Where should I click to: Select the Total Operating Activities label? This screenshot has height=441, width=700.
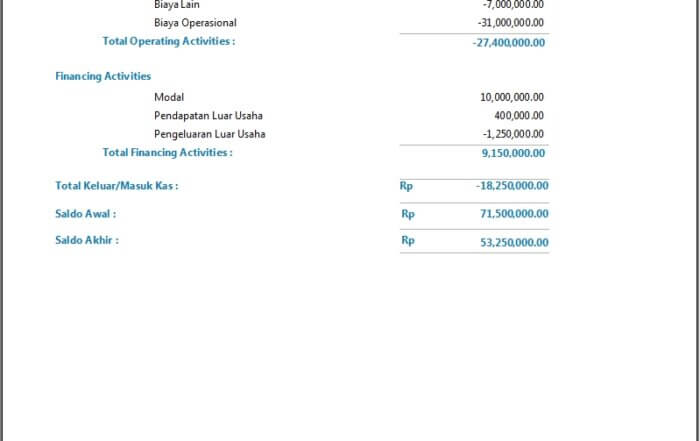[169, 41]
